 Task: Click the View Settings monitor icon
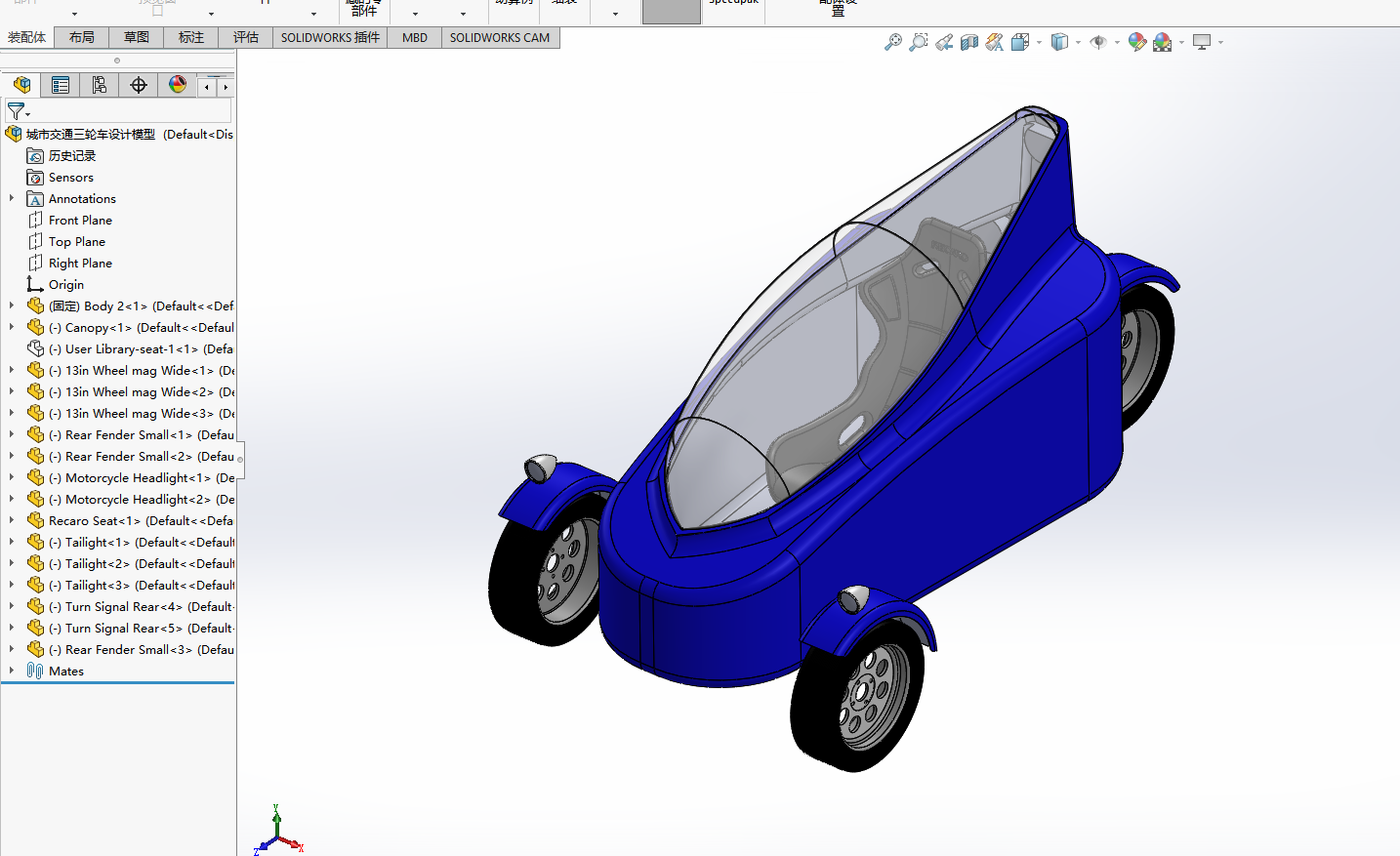1202,42
